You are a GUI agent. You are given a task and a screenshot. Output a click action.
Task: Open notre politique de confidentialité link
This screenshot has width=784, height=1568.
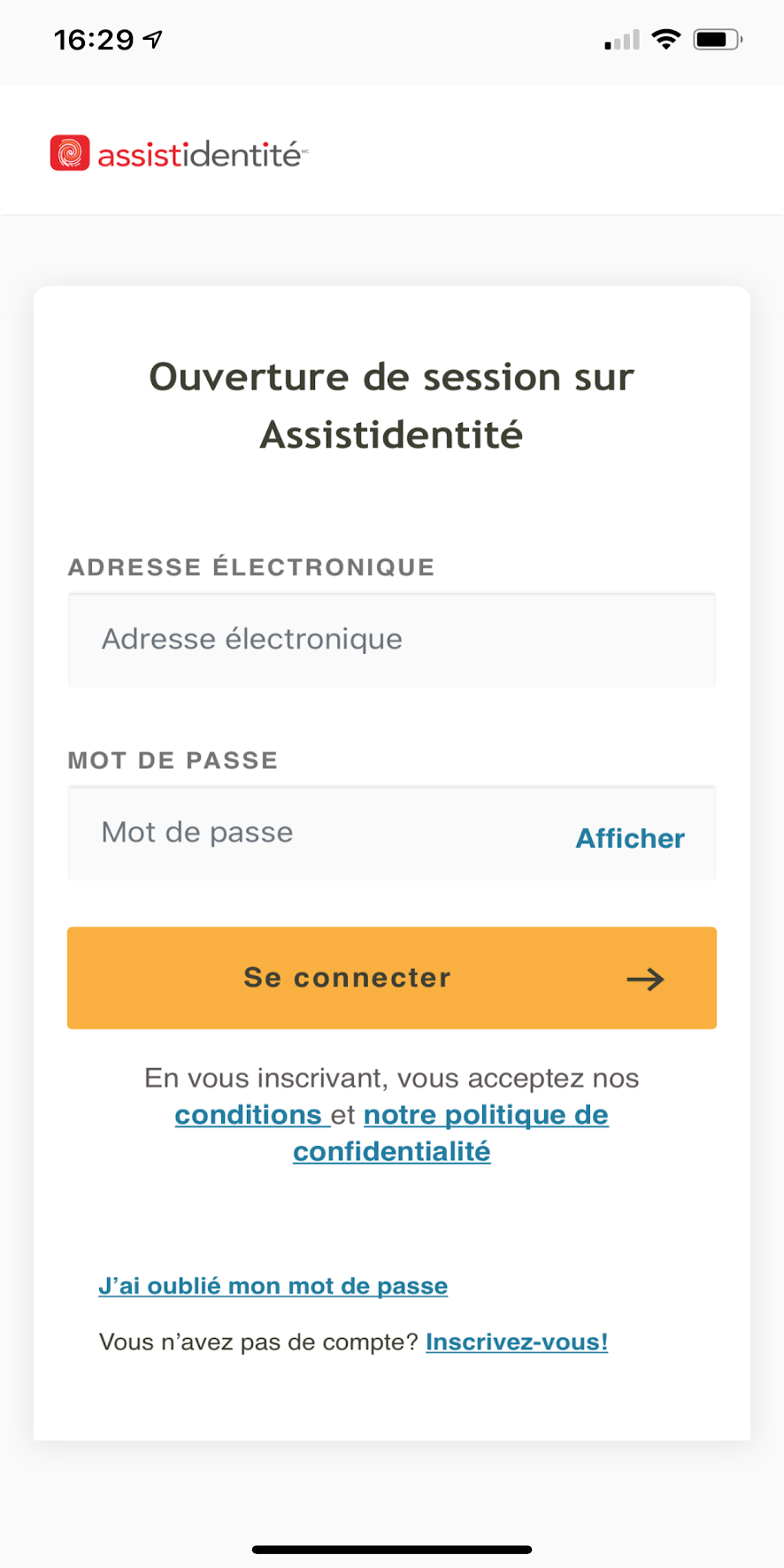[486, 1115]
